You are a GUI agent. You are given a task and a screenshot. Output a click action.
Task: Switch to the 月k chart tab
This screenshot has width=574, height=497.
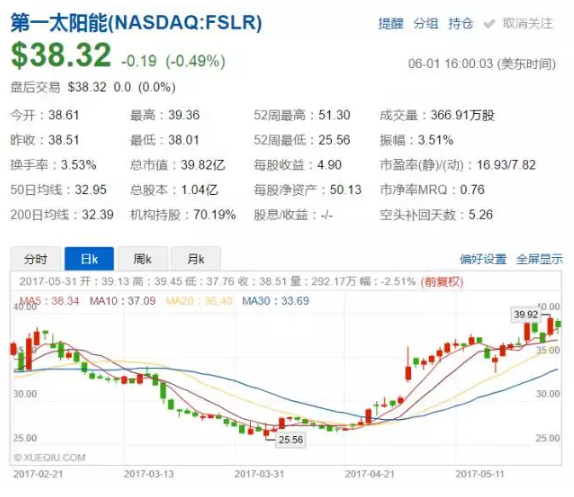coord(196,259)
